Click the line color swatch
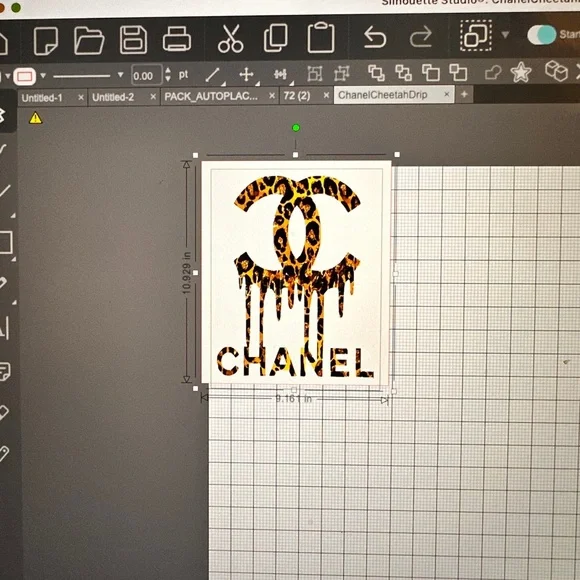This screenshot has width=580, height=580. 25,77
